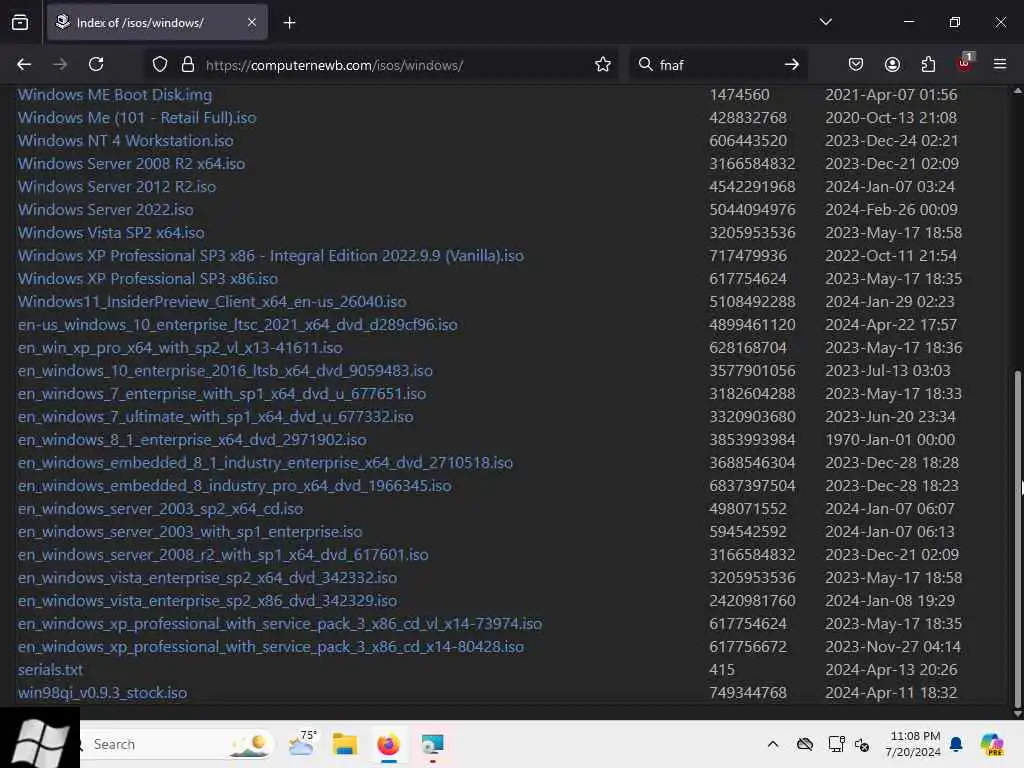Open en_windows_8_1_enterprise_x64 iso link
1024x768 pixels.
[x=192, y=440]
